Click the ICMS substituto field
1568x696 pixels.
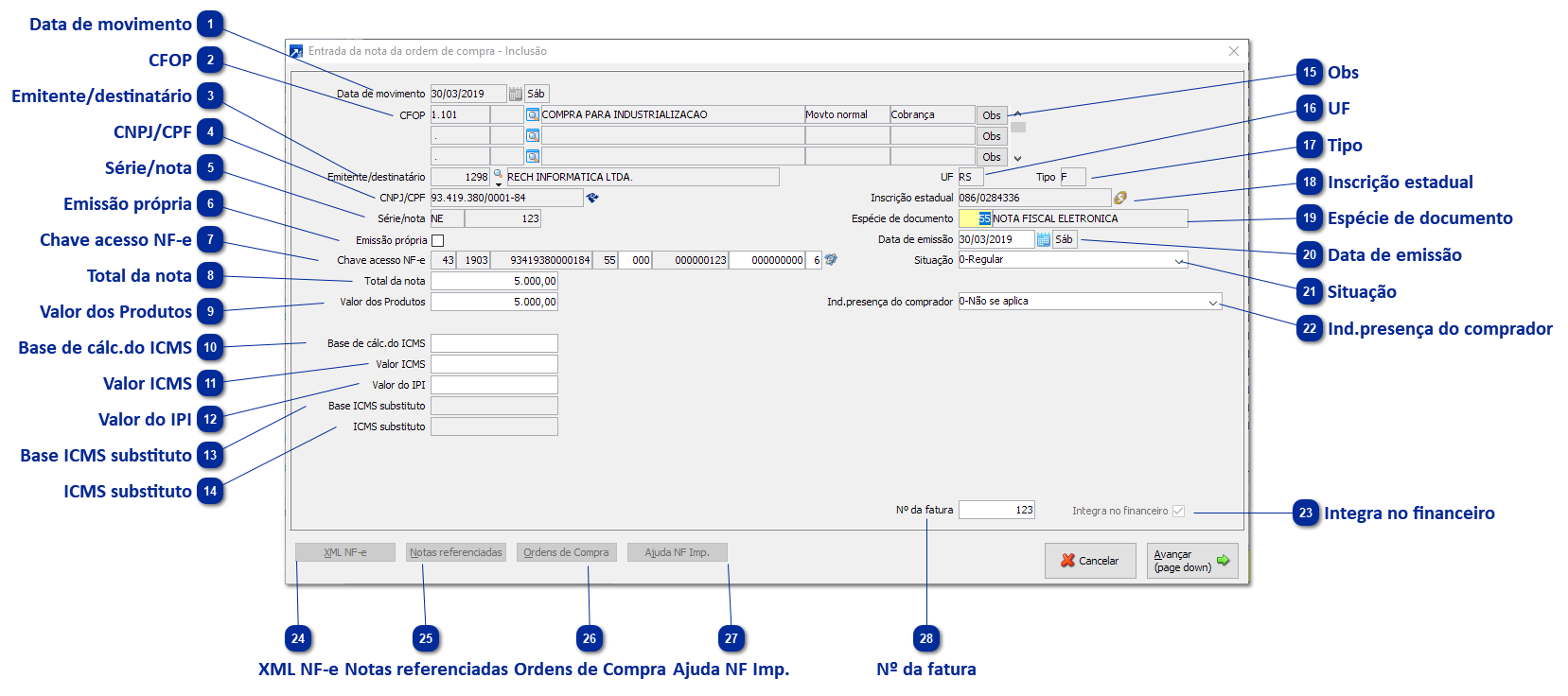pos(494,426)
